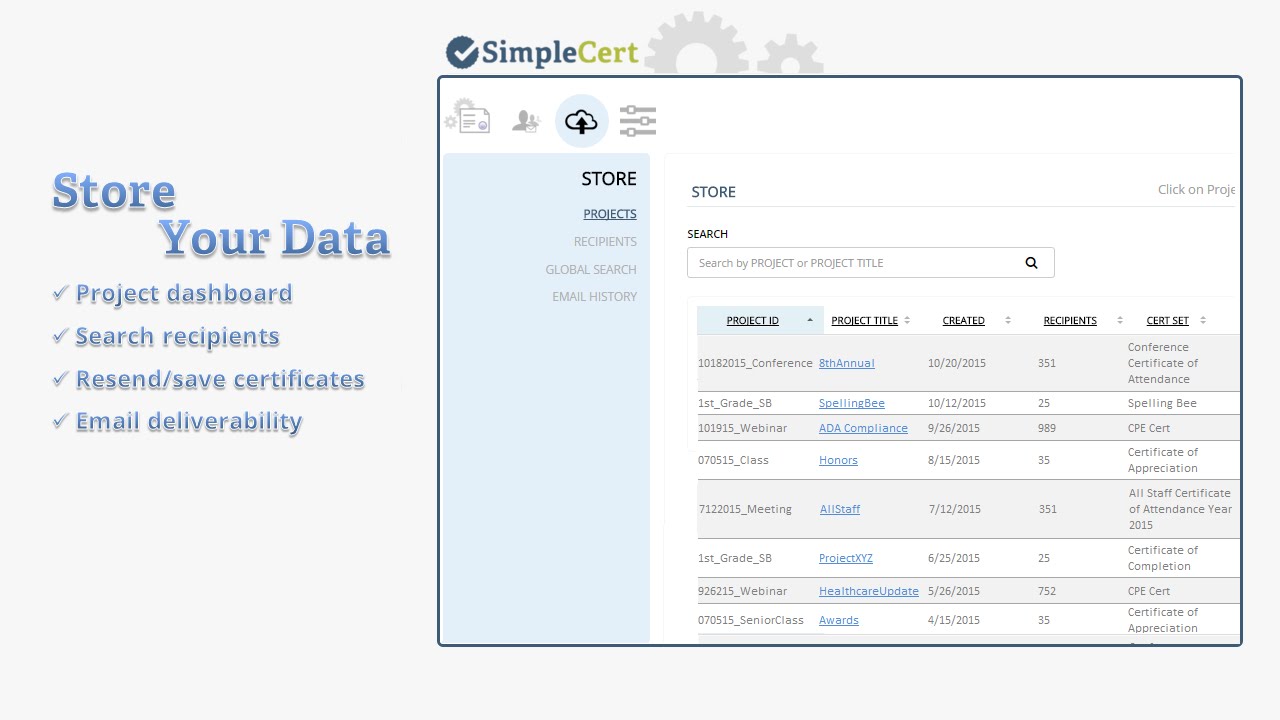Focus the project search input field

pyautogui.click(x=870, y=263)
